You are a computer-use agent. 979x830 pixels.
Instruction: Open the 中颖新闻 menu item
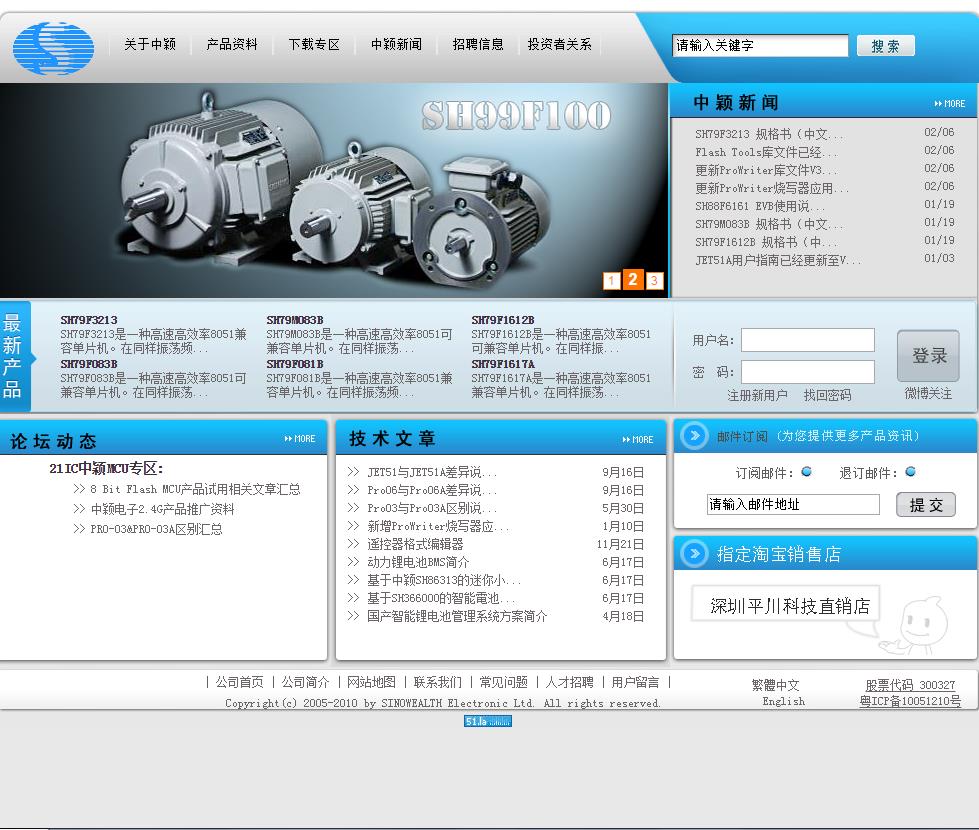click(x=396, y=44)
